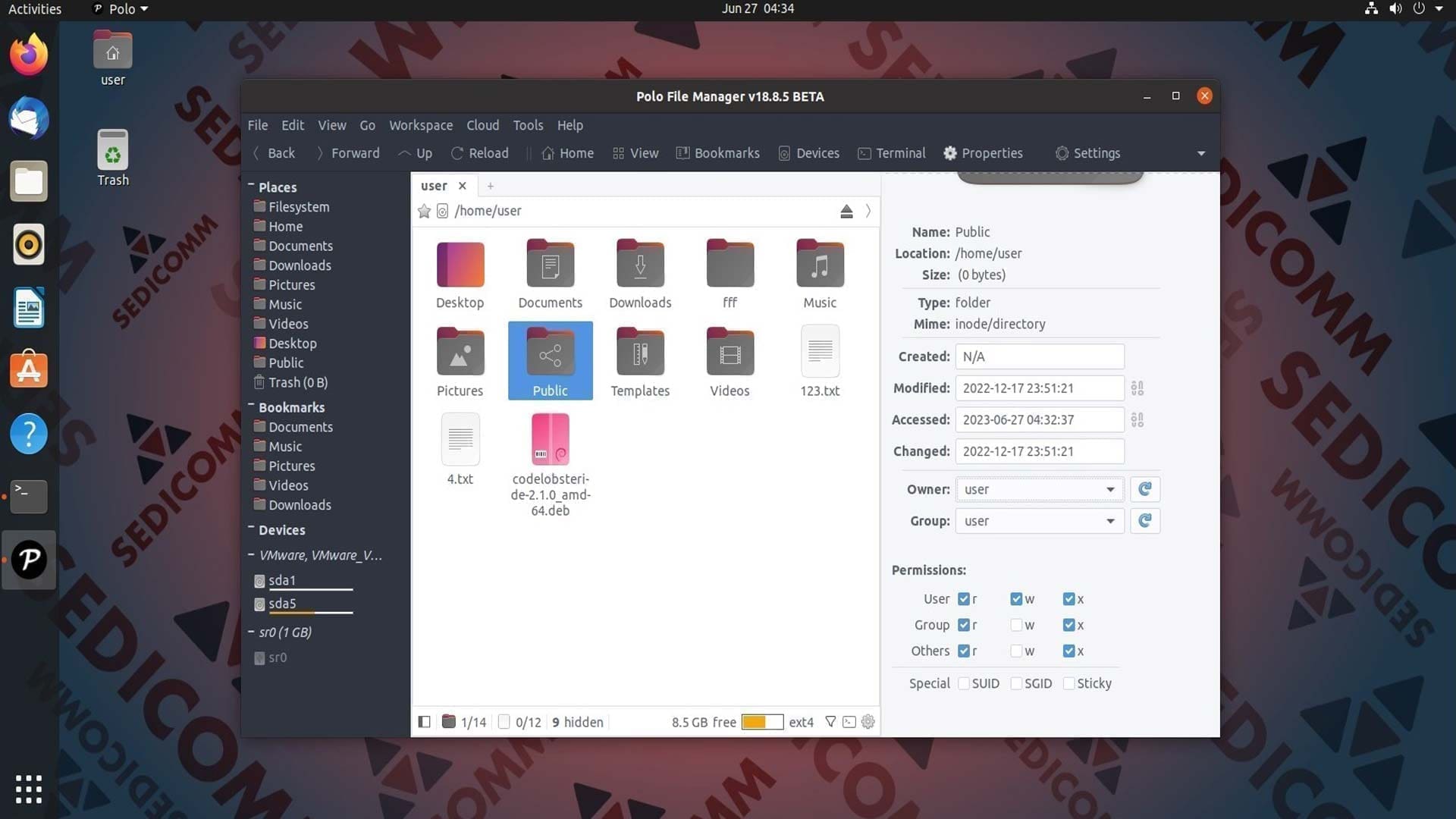Select the 4.txt file
This screenshot has height=819, width=1456.
pos(460,439)
